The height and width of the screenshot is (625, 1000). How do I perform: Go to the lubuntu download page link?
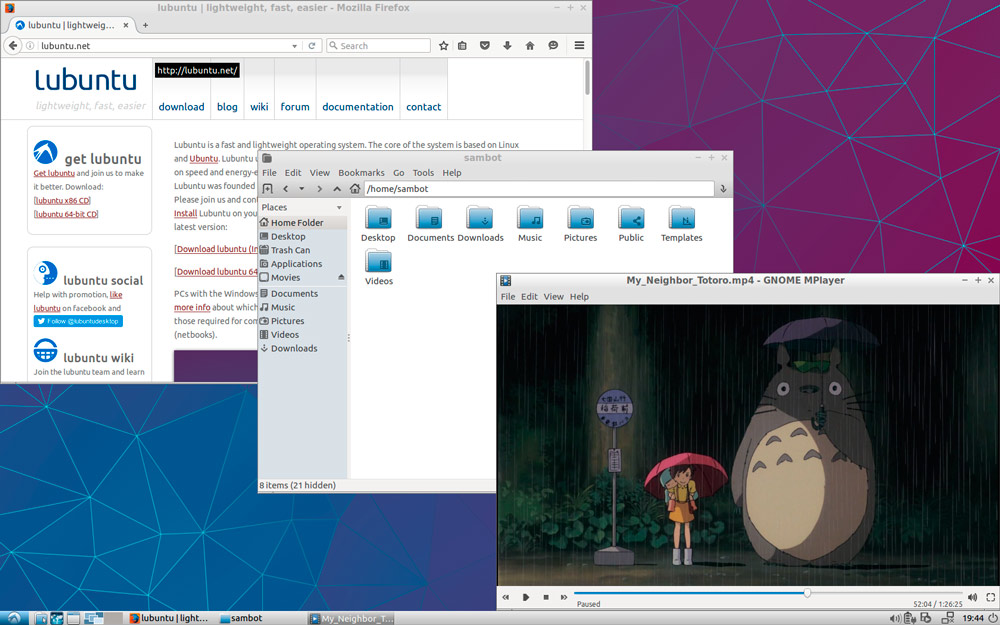(x=181, y=107)
